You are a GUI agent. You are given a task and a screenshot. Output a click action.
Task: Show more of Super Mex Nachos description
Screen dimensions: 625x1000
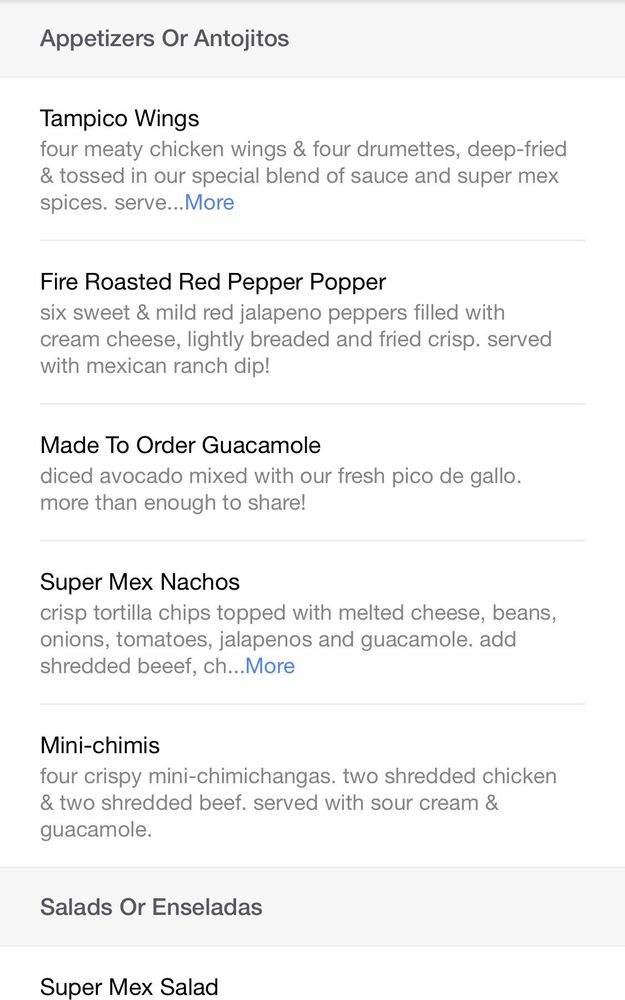tap(270, 666)
